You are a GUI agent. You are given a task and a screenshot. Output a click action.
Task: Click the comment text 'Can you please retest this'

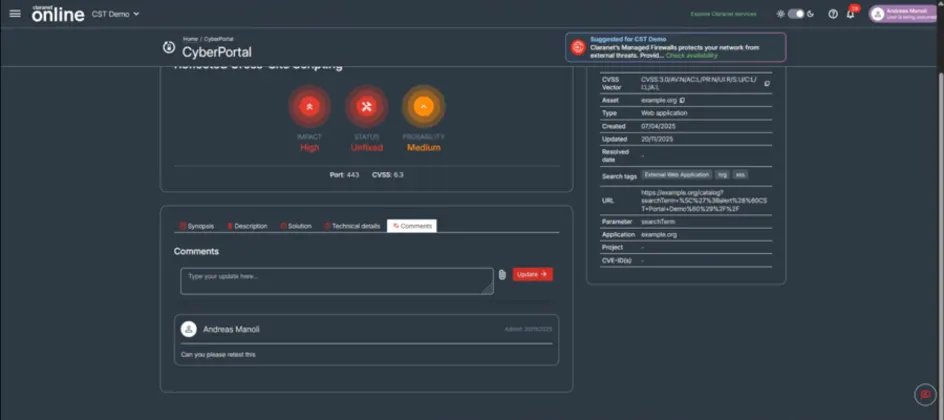tap(218, 355)
